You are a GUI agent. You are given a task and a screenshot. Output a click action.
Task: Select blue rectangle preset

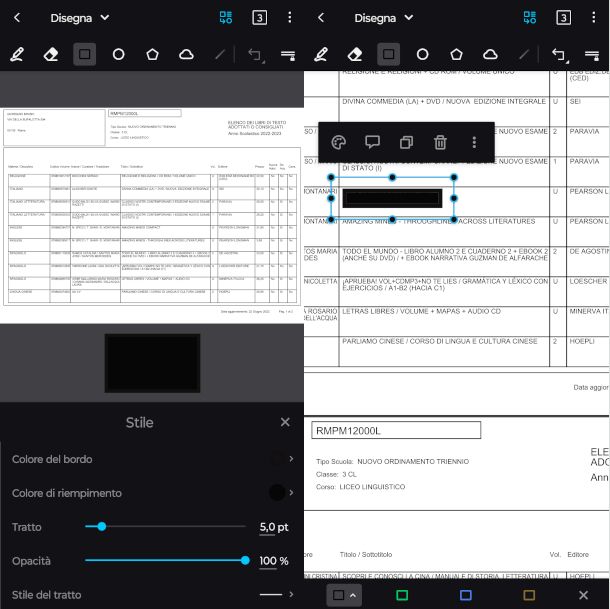pyautogui.click(x=466, y=595)
